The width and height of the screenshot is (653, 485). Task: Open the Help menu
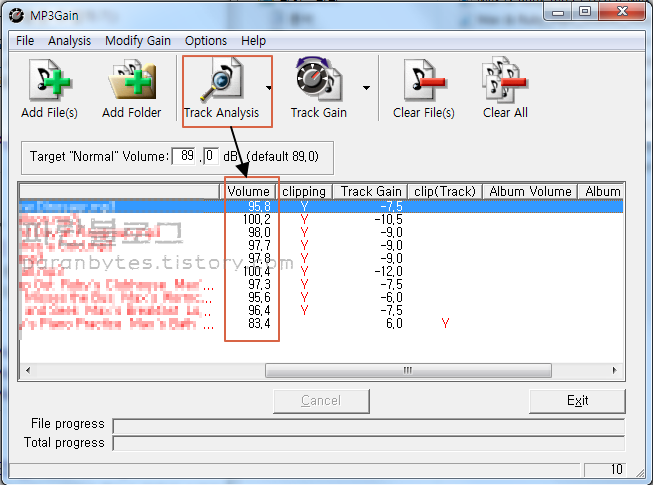pos(253,41)
